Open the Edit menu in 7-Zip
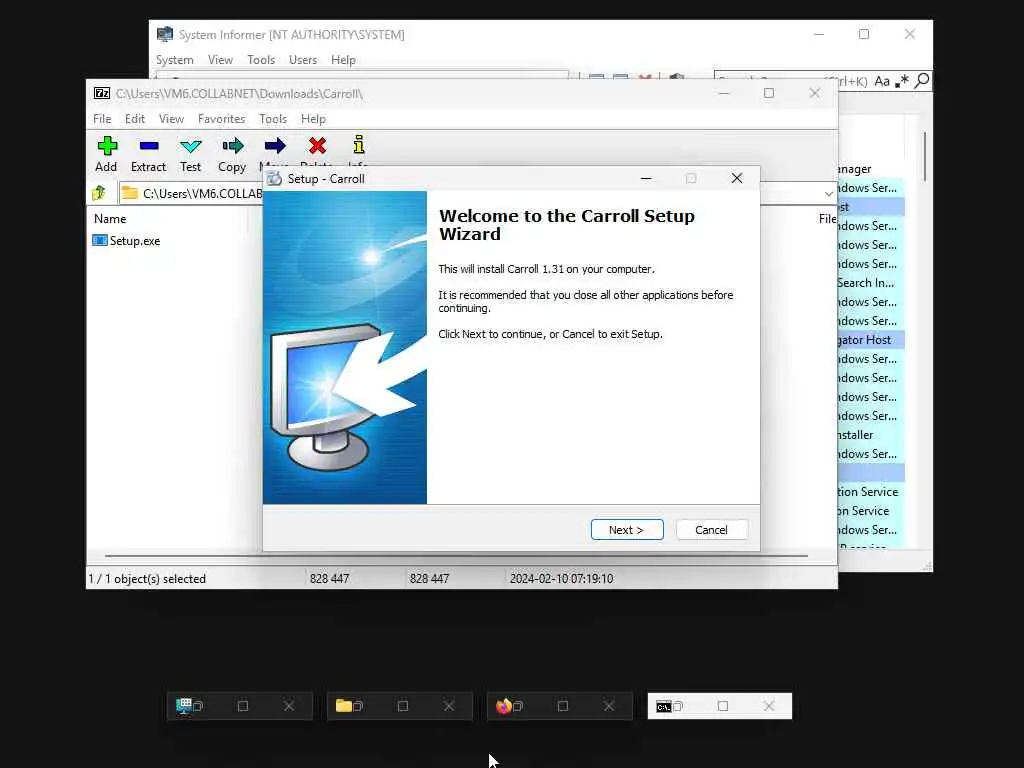 tap(135, 119)
